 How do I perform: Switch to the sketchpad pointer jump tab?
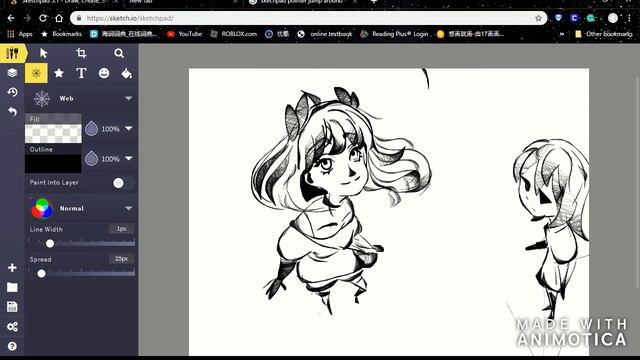(302, 2)
